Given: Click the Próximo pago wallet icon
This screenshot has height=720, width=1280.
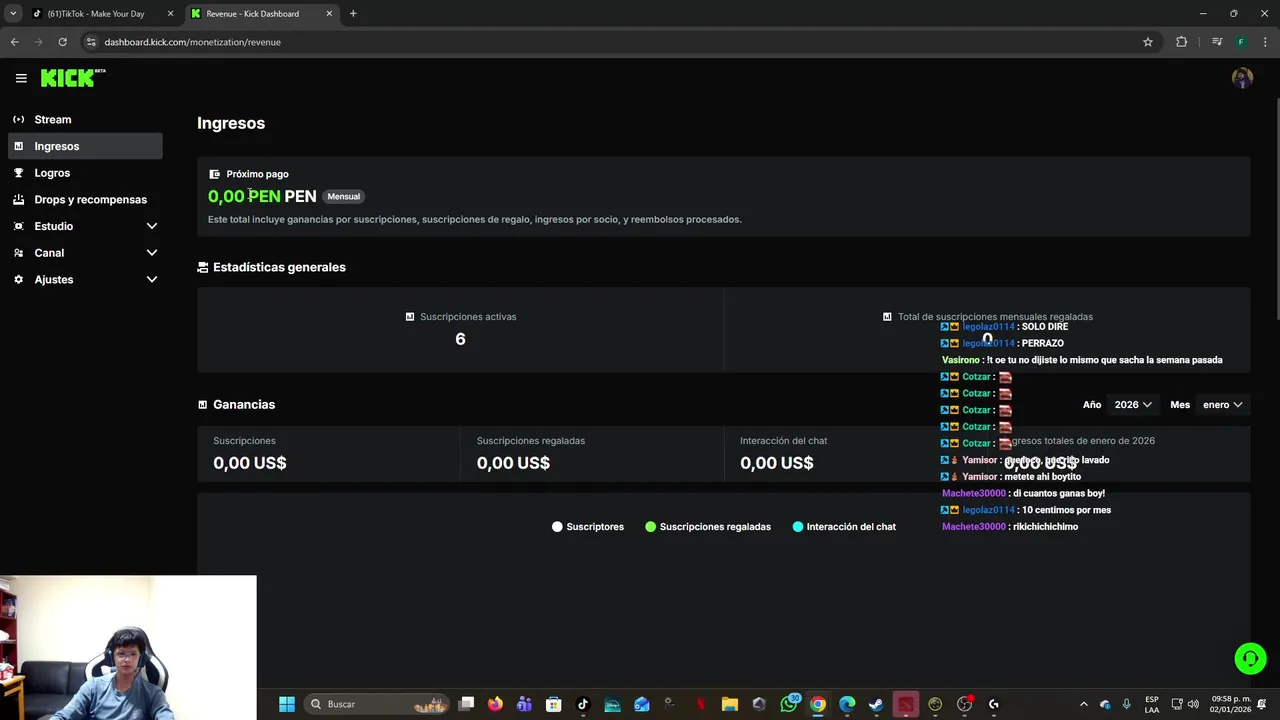Looking at the screenshot, I should point(214,174).
